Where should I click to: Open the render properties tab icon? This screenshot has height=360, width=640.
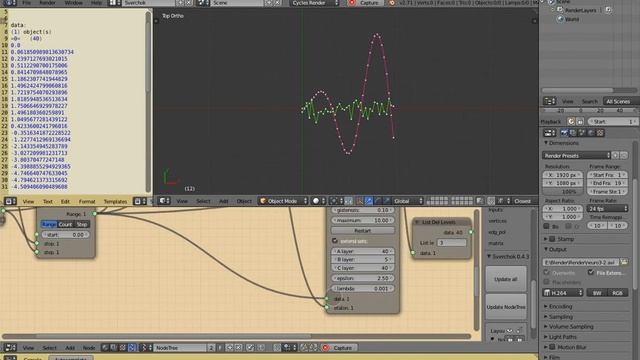[x=564, y=133]
